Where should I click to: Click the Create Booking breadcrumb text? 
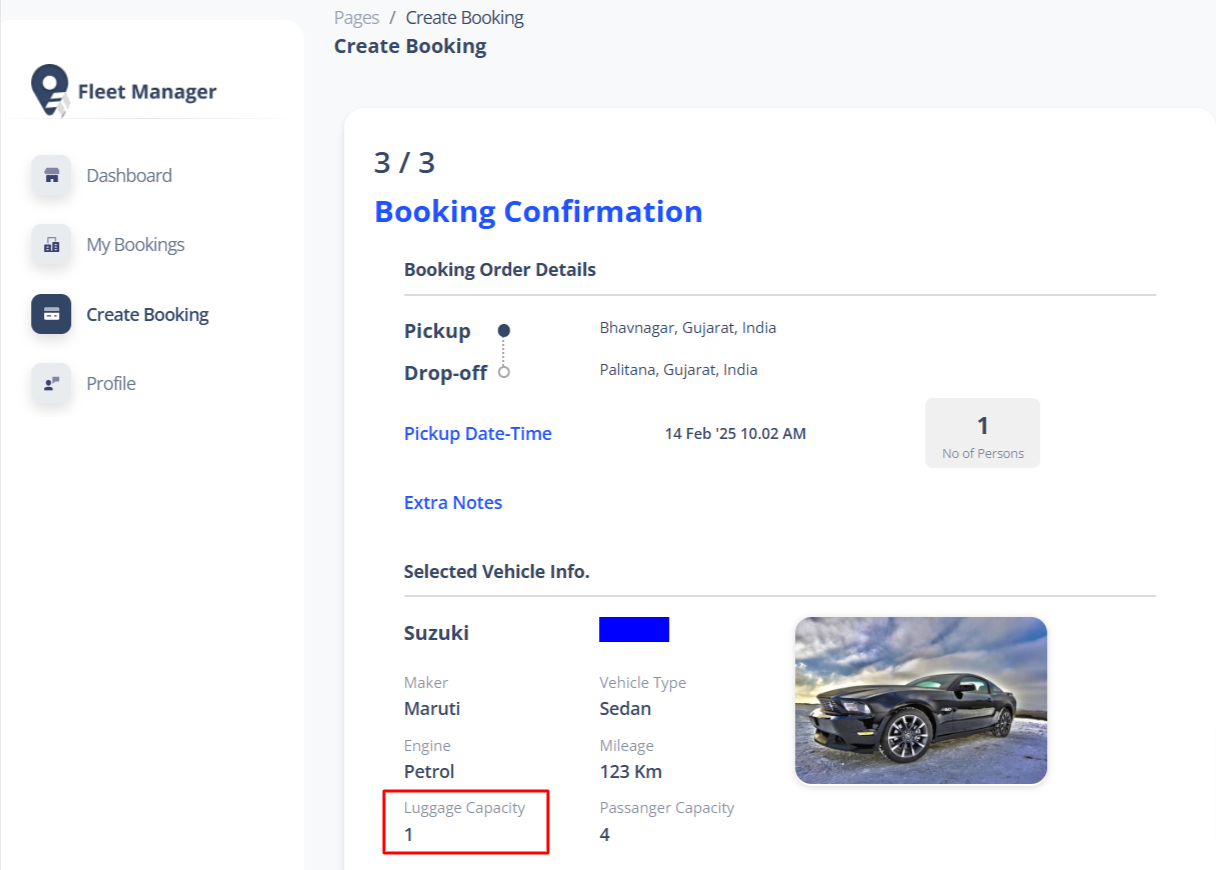[x=464, y=18]
